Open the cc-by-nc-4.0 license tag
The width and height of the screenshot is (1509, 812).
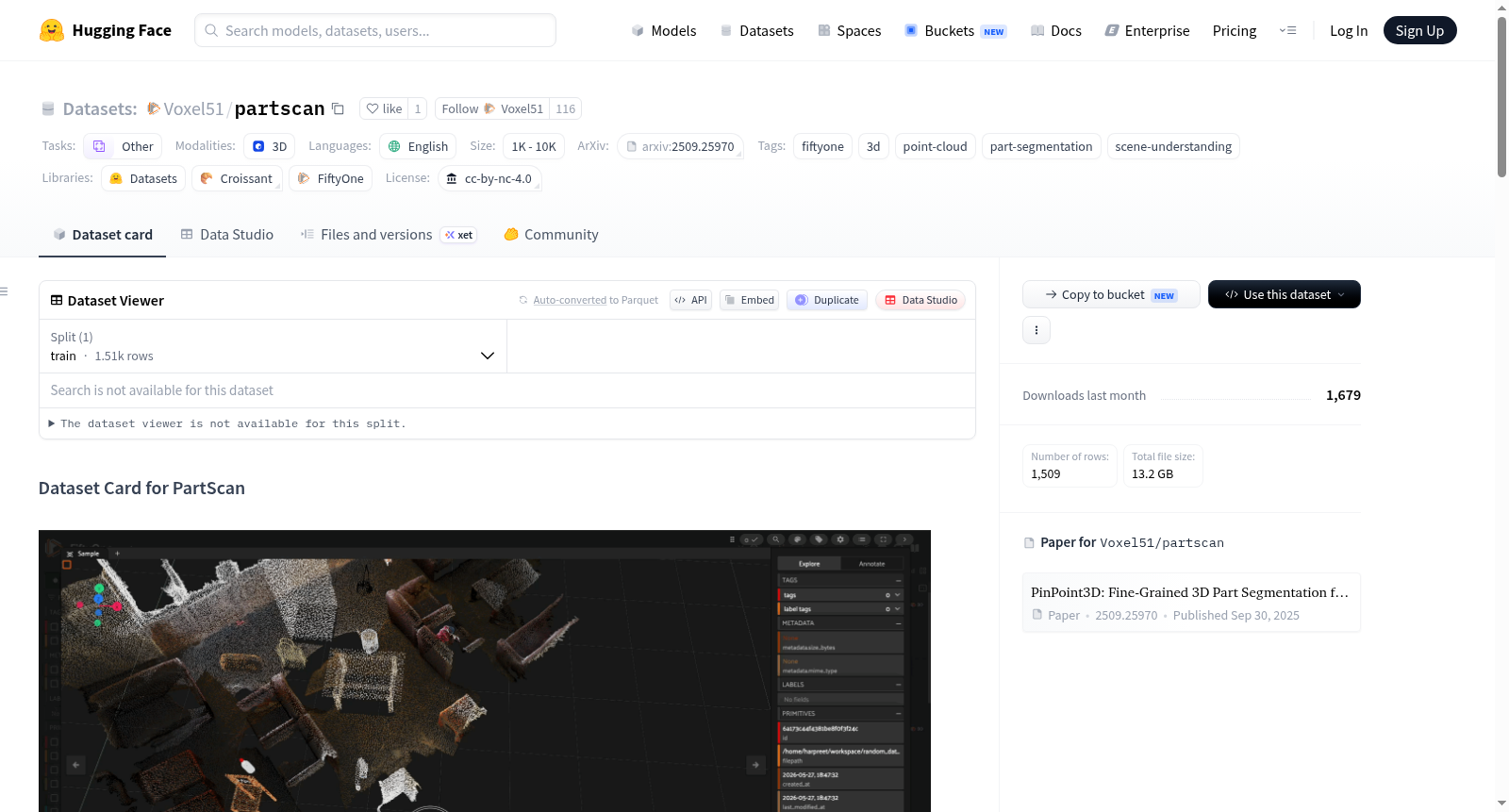pos(489,178)
